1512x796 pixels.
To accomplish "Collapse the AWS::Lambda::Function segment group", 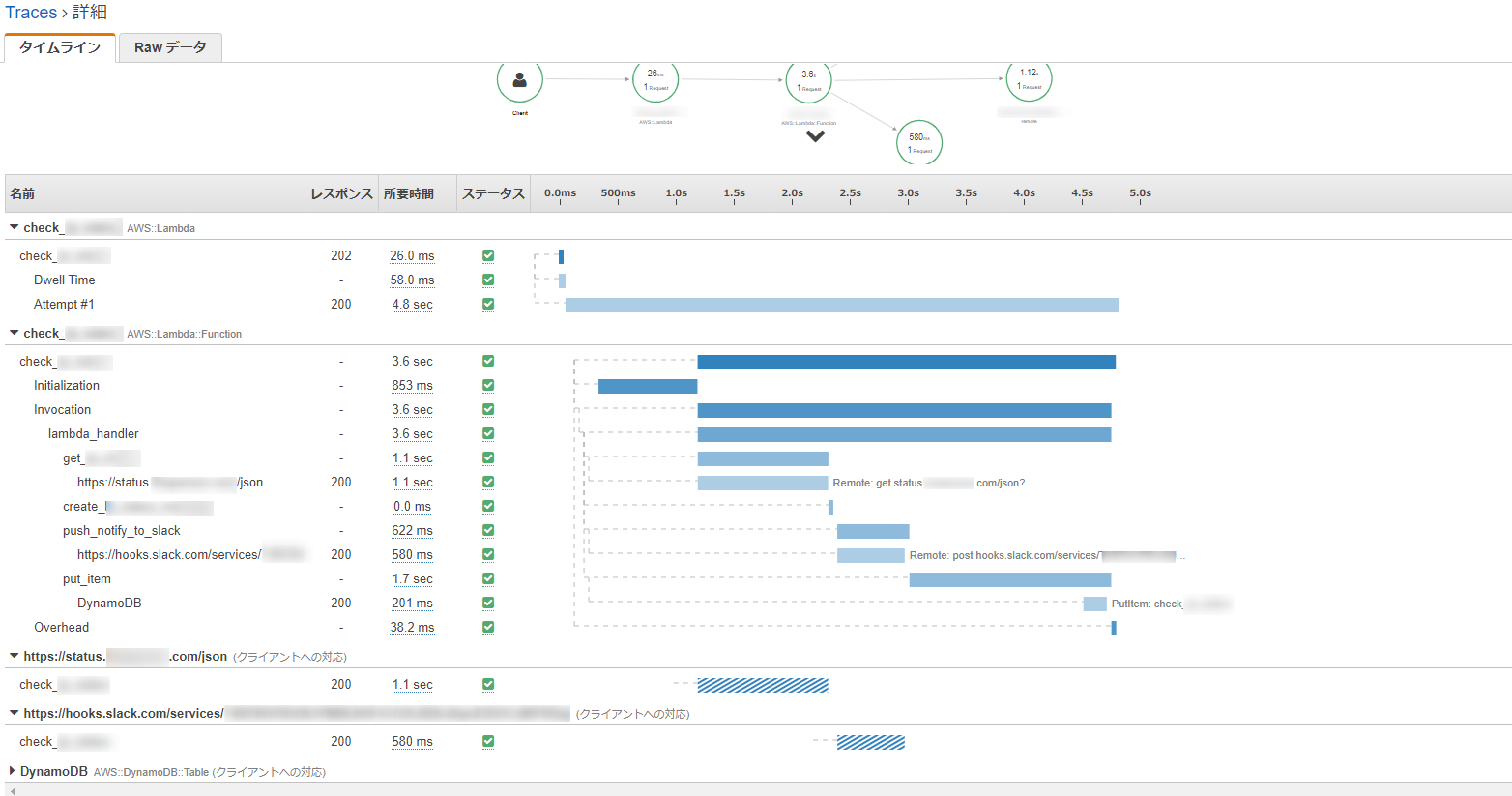I will click(14, 334).
